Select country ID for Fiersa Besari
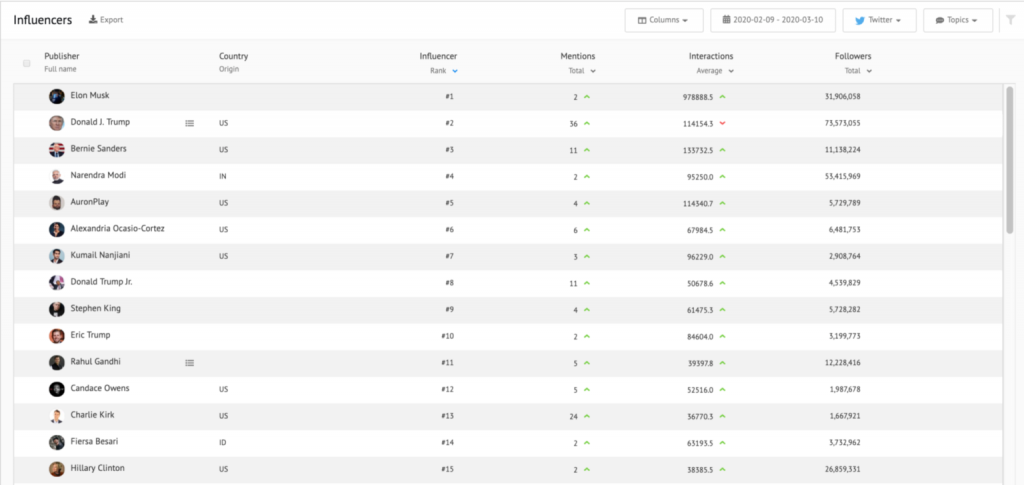The height and width of the screenshot is (485, 1024). (223, 443)
